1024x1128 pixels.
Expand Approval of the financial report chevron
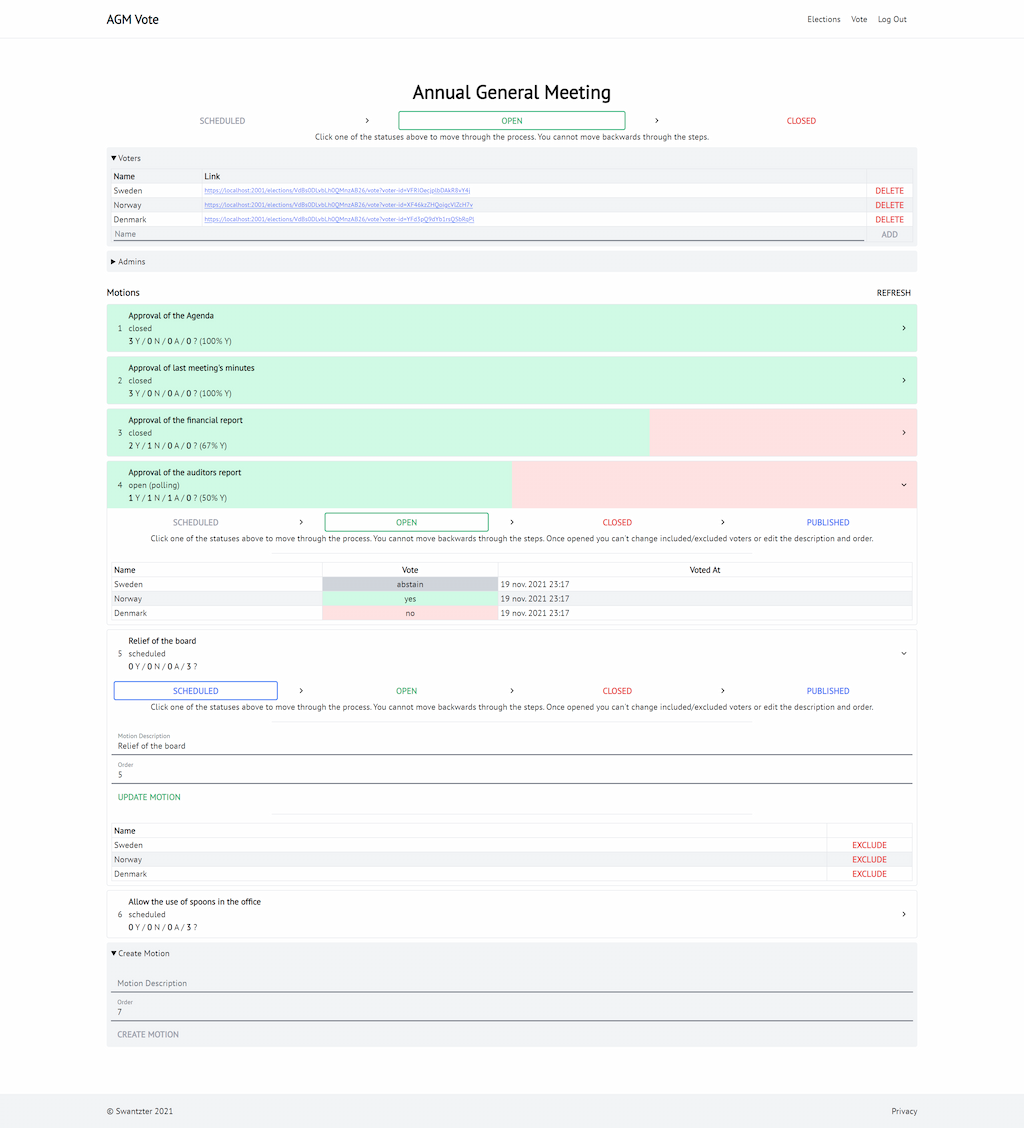tap(903, 433)
